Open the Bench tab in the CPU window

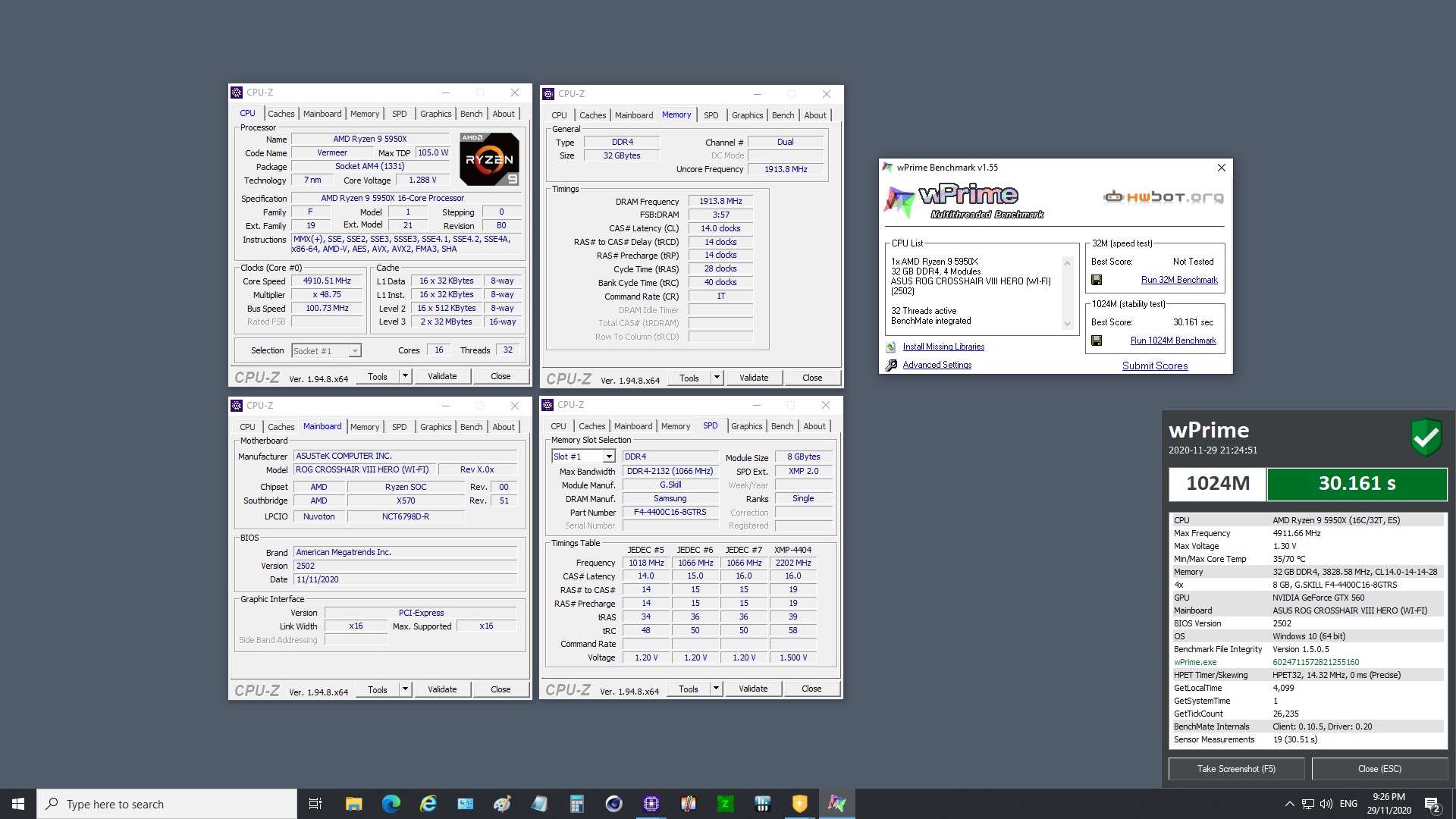click(x=471, y=114)
